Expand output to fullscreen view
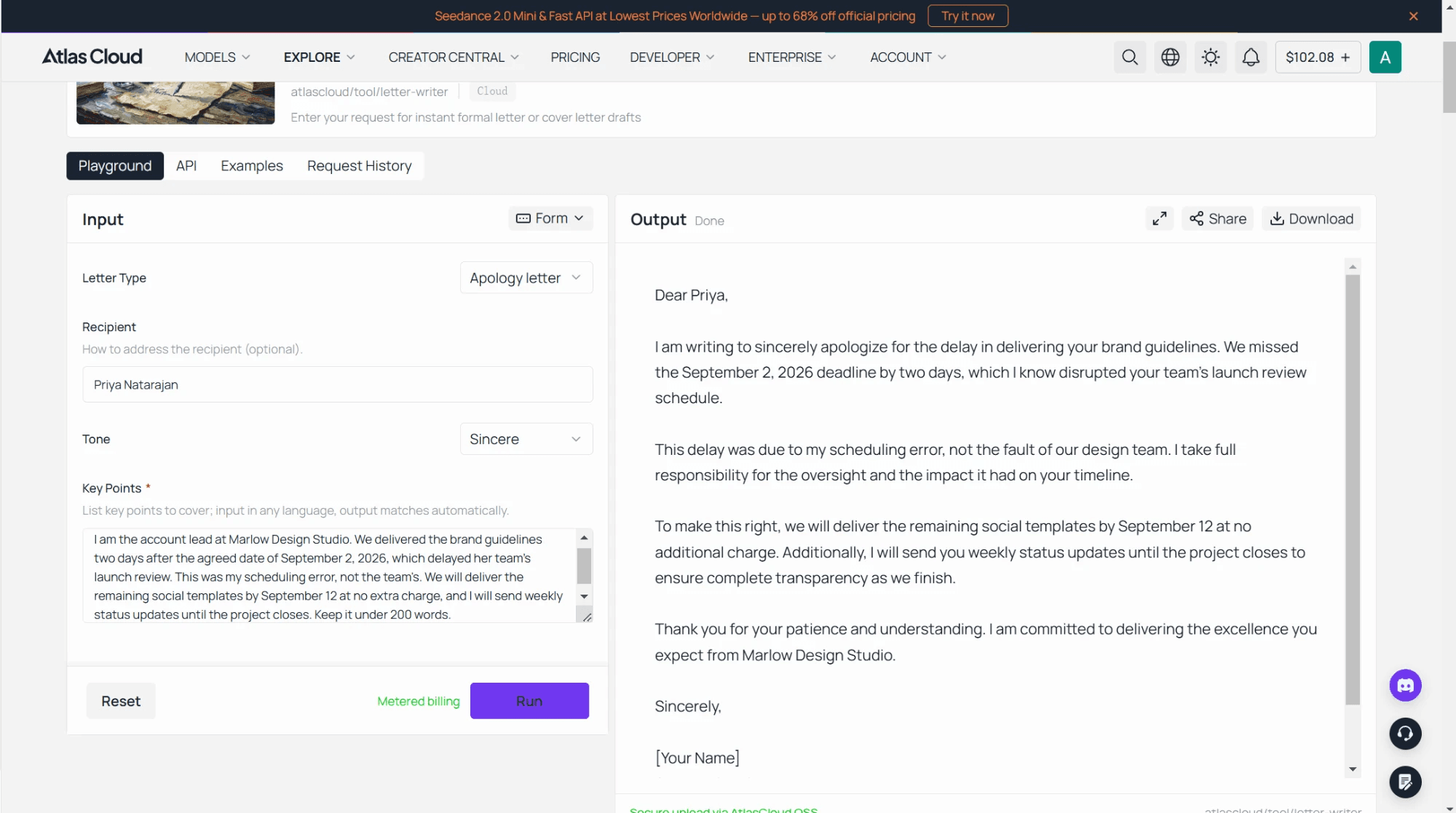 [x=1160, y=219]
